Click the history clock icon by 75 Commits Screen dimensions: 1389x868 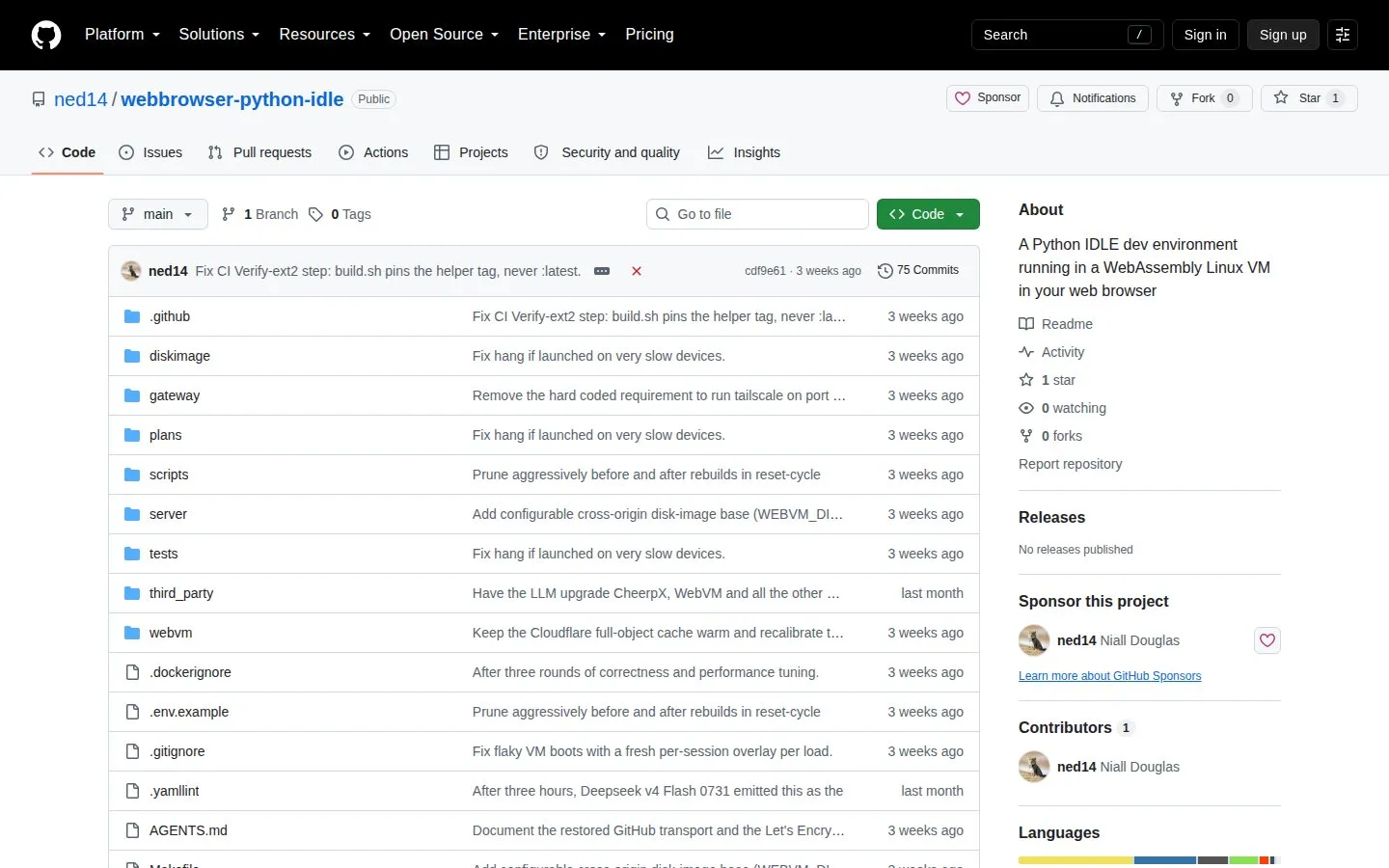pyautogui.click(x=885, y=271)
